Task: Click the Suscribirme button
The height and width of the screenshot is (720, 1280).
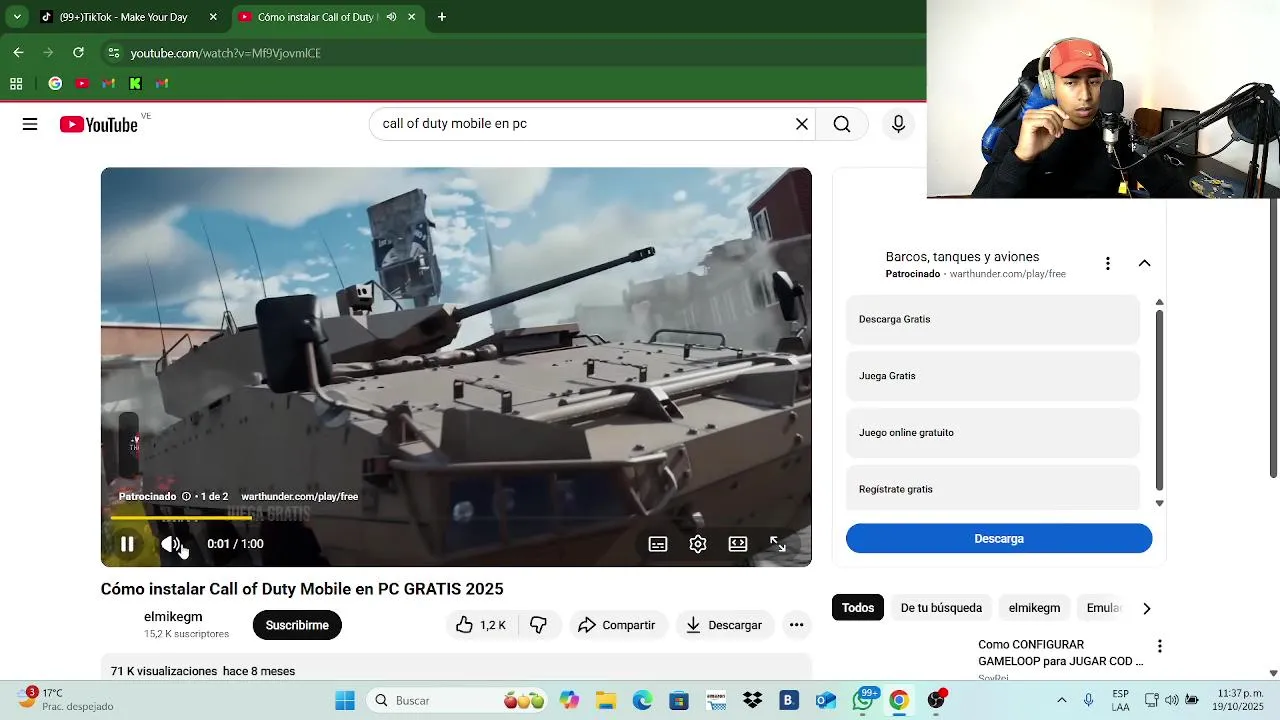Action: (x=297, y=625)
